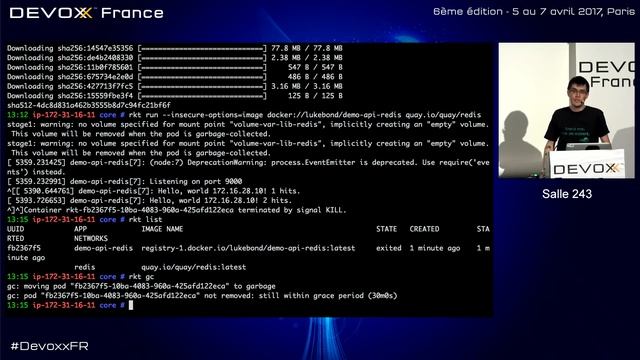Viewport: 640px width, 360px height.
Task: Click the 'rkt gc' command text
Action: [x=141, y=277]
